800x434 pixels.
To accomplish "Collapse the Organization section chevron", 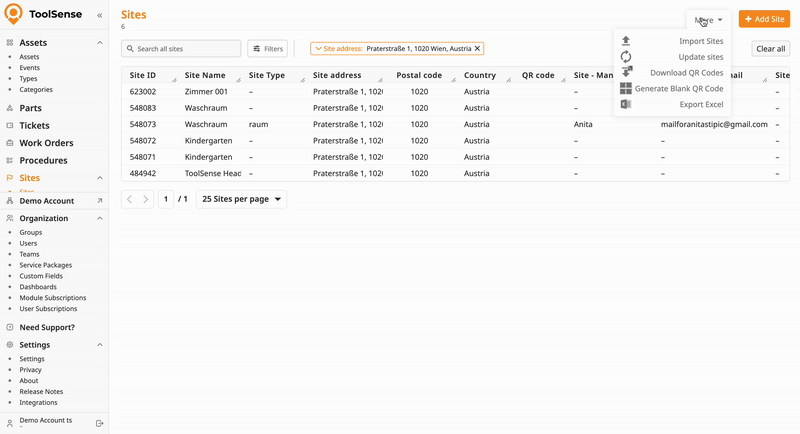I will pos(99,218).
